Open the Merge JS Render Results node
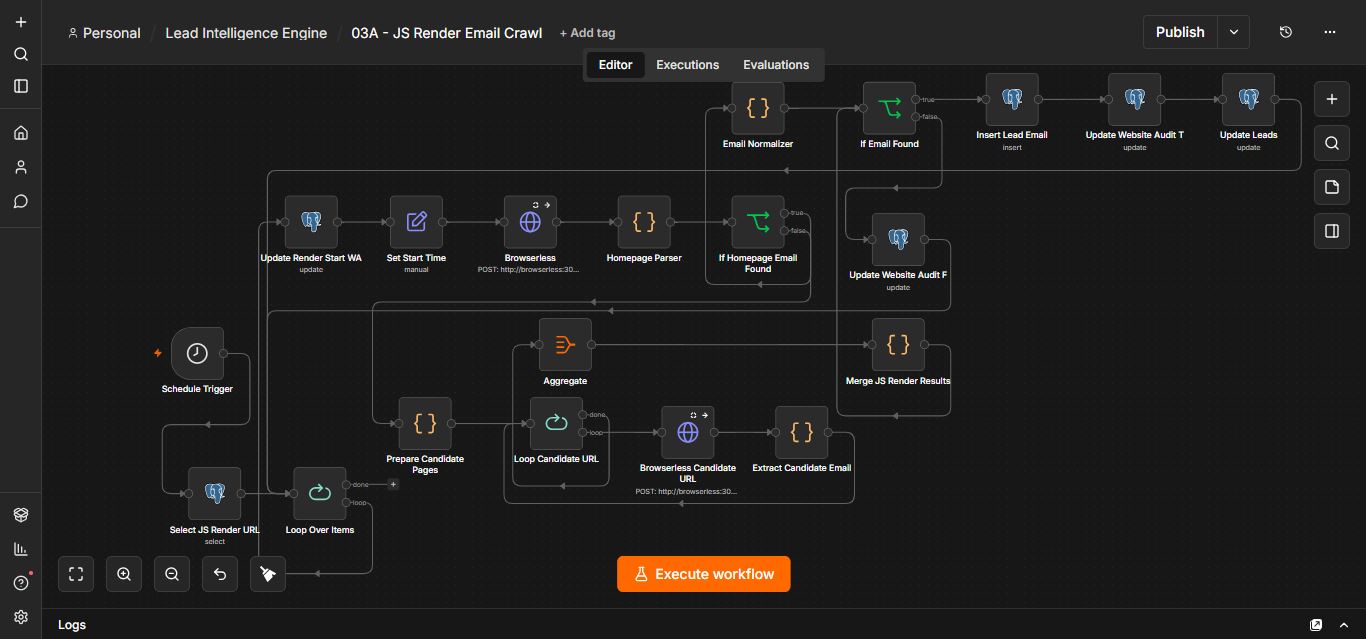The height and width of the screenshot is (639, 1366). point(898,345)
